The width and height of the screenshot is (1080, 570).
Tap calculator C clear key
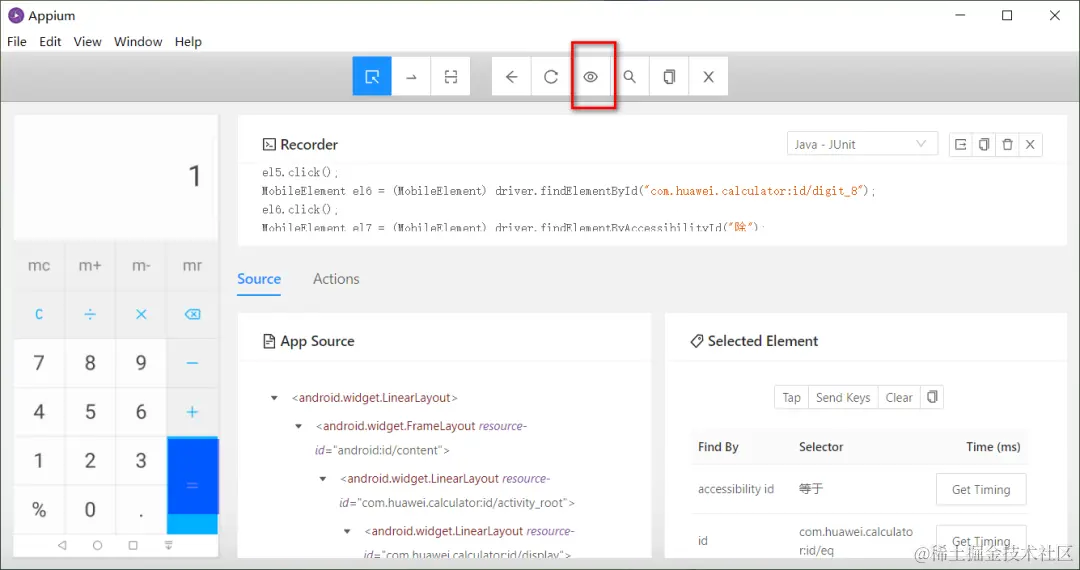point(39,315)
